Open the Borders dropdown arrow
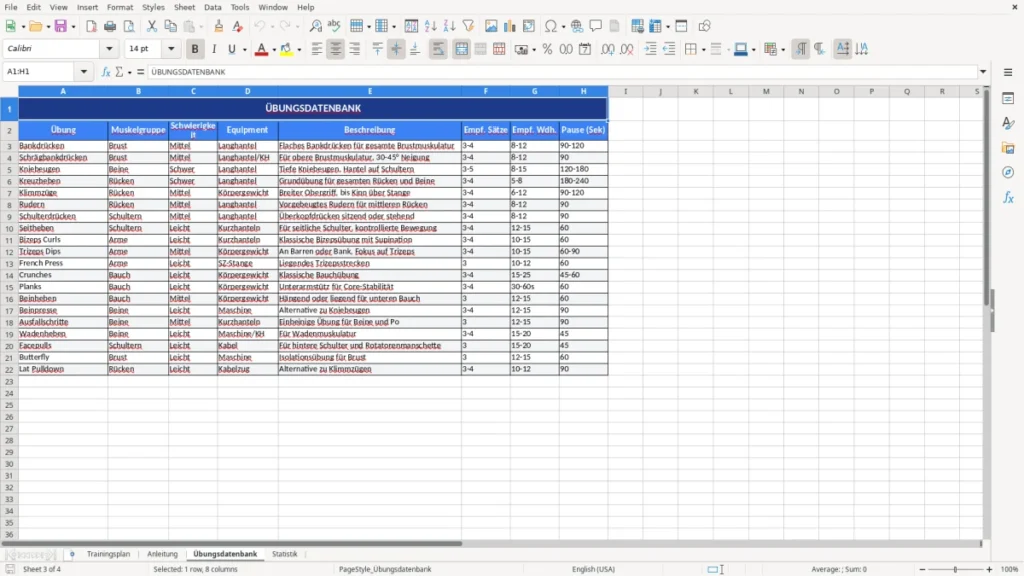The height and width of the screenshot is (576, 1024). click(x=703, y=50)
